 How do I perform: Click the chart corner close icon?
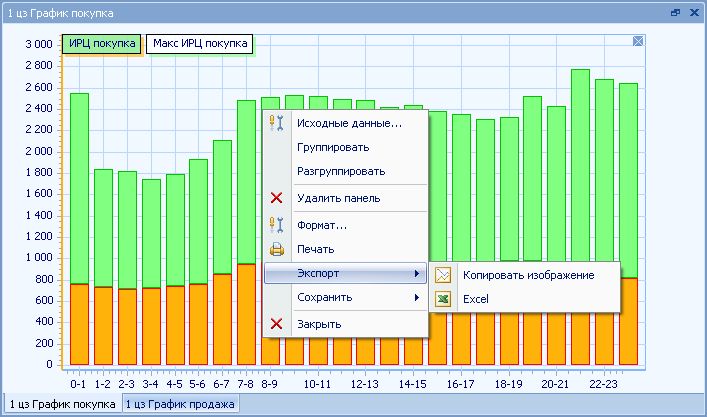click(x=637, y=41)
